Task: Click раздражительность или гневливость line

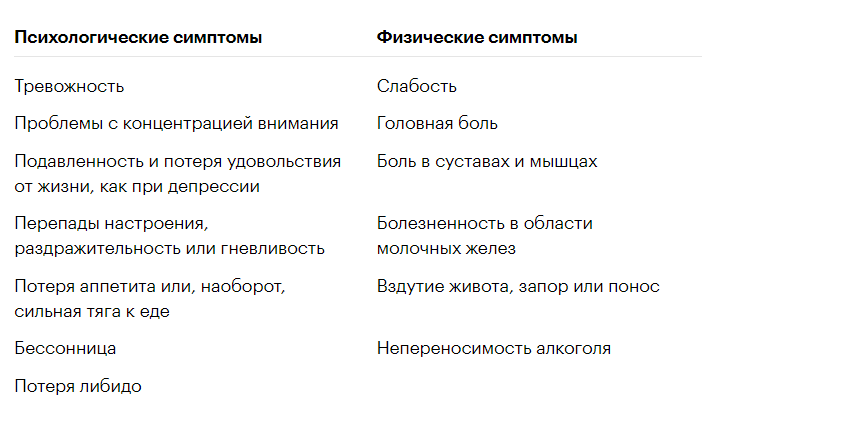Action: click(170, 248)
